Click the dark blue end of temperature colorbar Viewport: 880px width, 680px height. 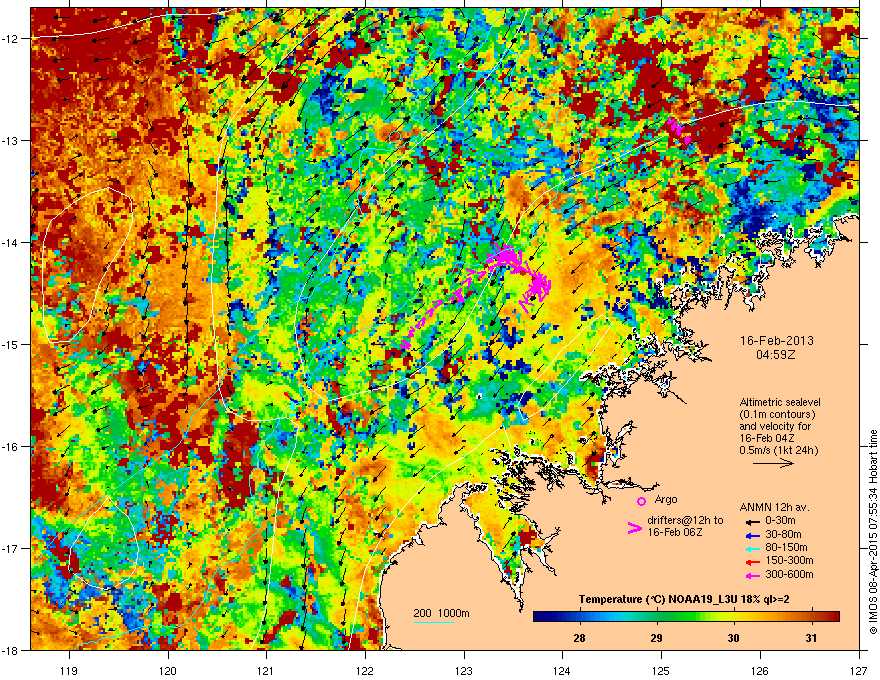tap(540, 617)
